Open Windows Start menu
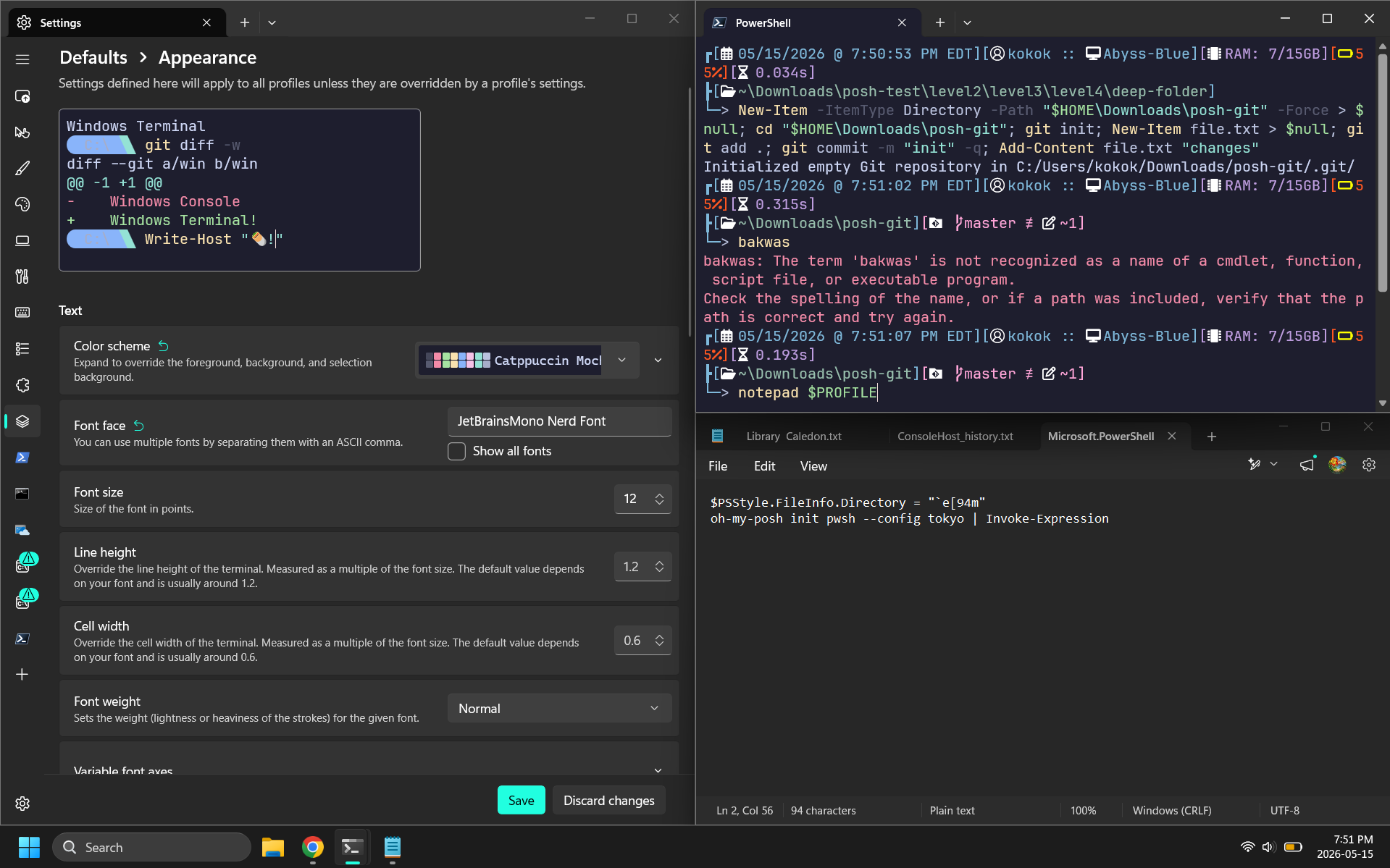Viewport: 1390px width, 868px height. 29,847
